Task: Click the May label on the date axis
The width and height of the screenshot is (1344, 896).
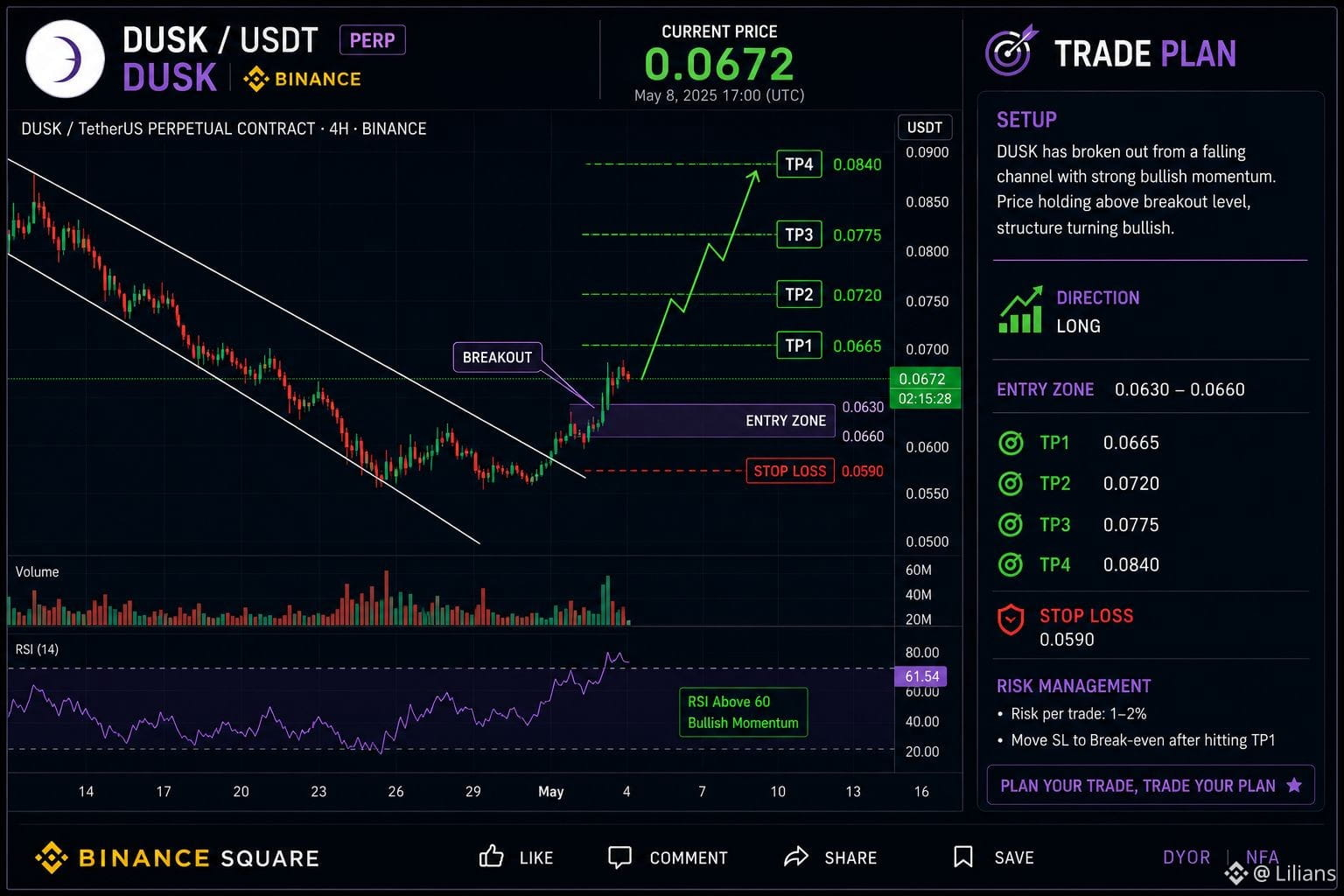Action: [x=550, y=792]
